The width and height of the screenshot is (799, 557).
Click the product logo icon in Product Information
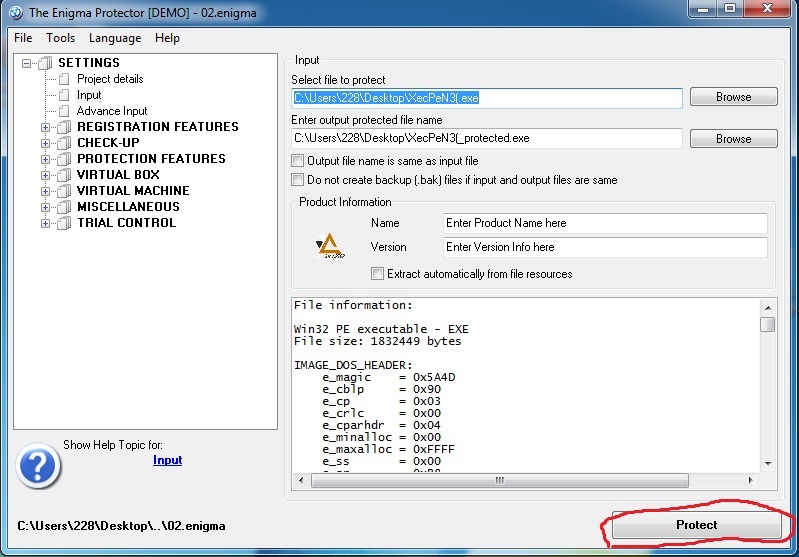click(x=330, y=247)
